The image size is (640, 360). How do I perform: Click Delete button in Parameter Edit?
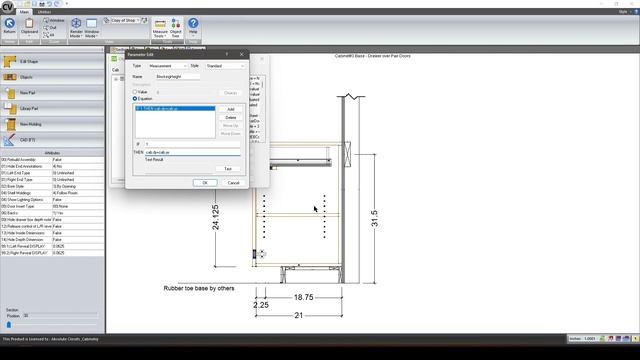tap(231, 118)
